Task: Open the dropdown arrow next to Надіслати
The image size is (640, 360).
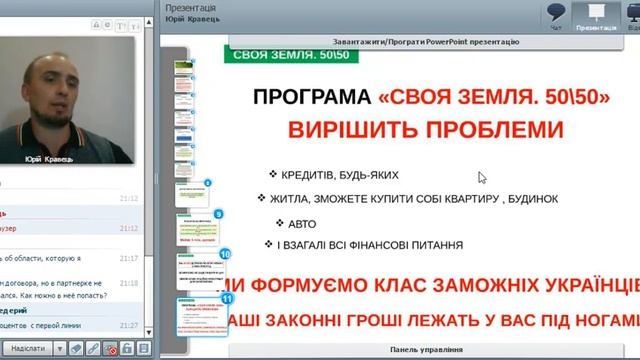Action: (x=60, y=349)
